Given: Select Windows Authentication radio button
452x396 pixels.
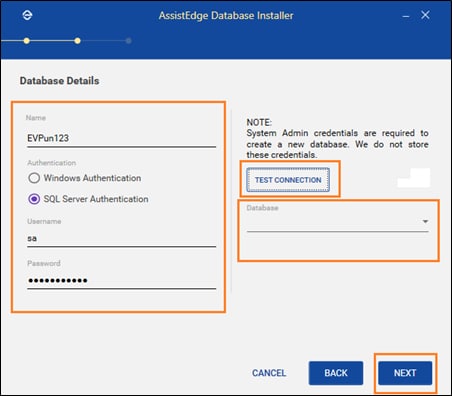Looking at the screenshot, I should (x=34, y=178).
